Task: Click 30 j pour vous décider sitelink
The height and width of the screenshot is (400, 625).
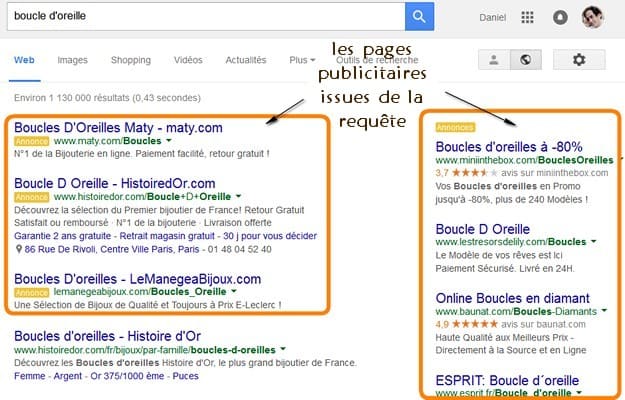Action: 270,236
